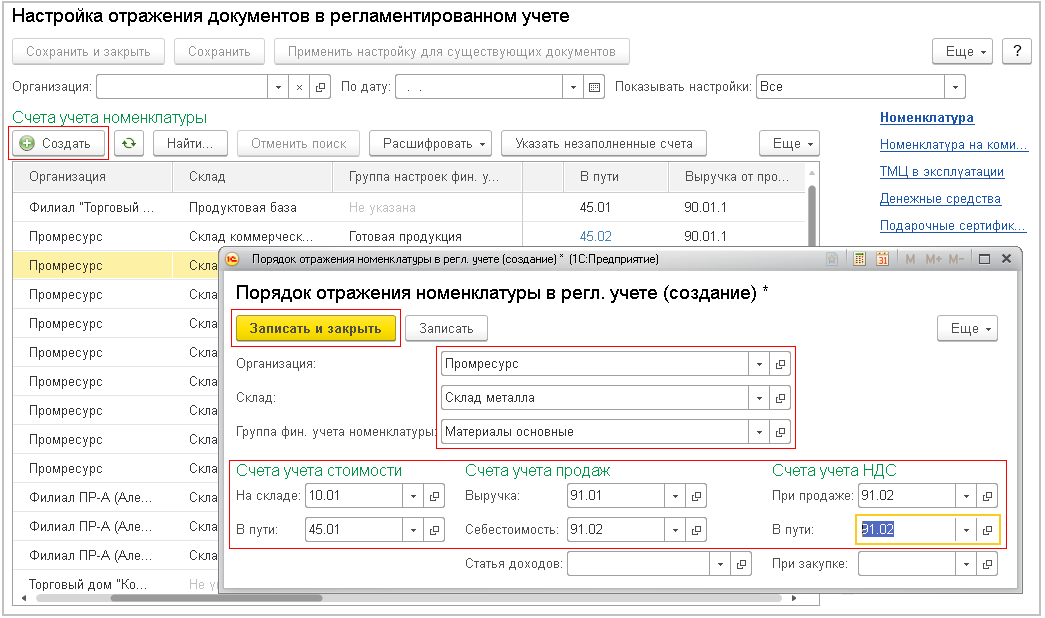Viewport: 1045px width, 618px height.
Task: Click the help question mark button
Action: (x=1016, y=51)
